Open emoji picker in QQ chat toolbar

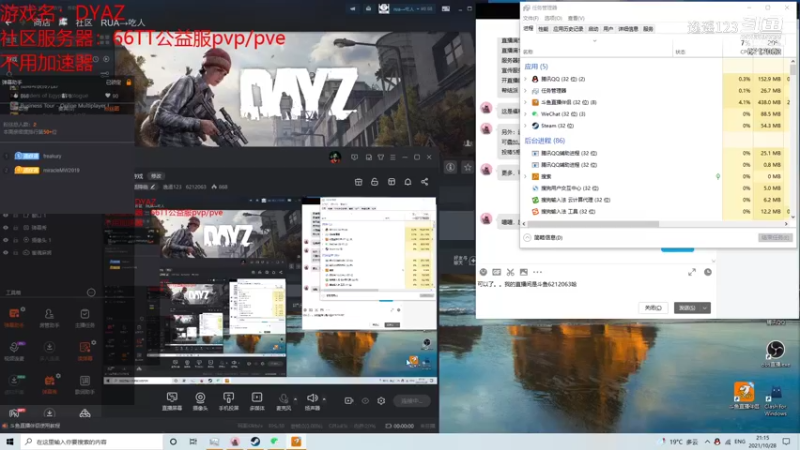pyautogui.click(x=483, y=272)
